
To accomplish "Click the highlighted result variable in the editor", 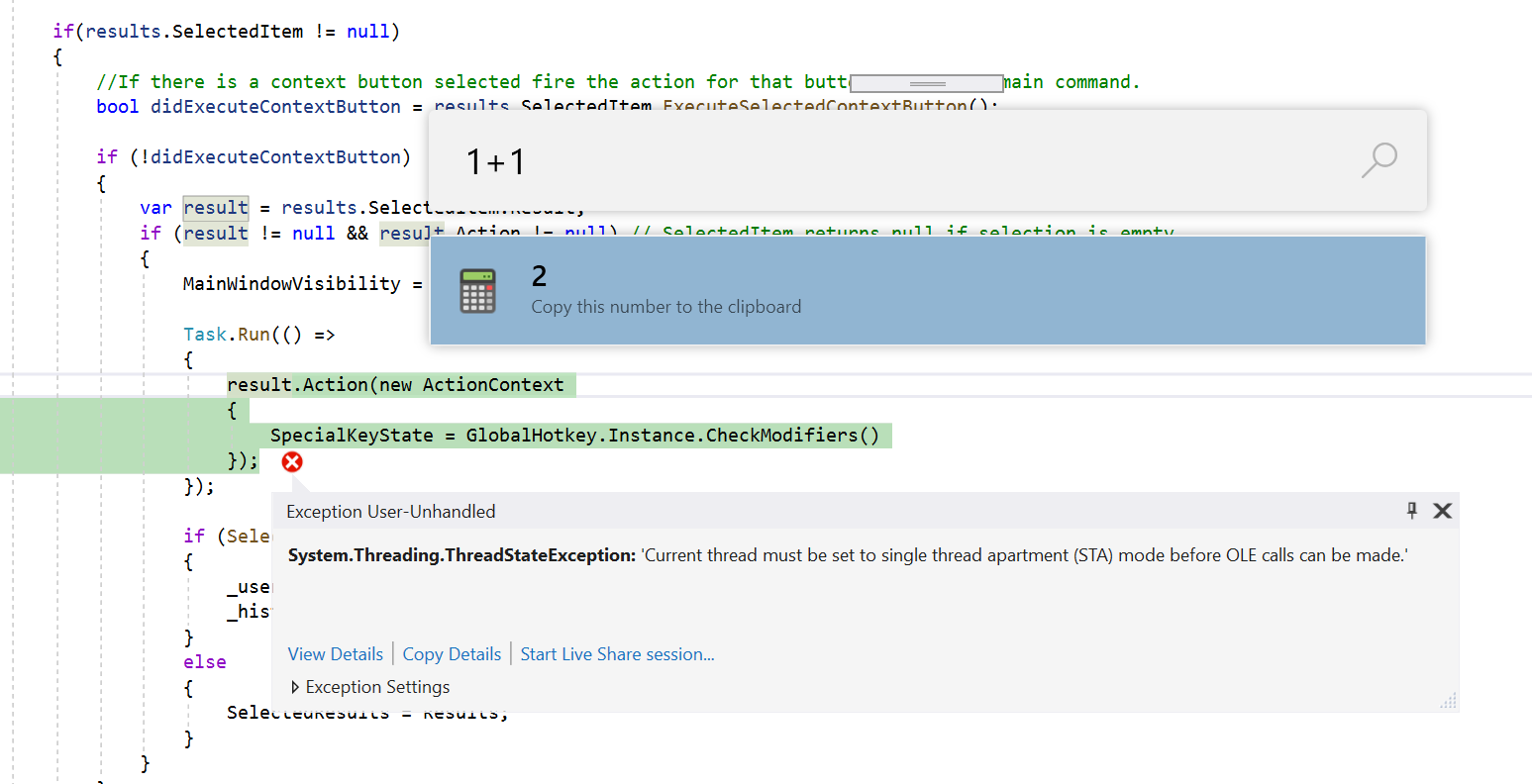I will click(216, 207).
